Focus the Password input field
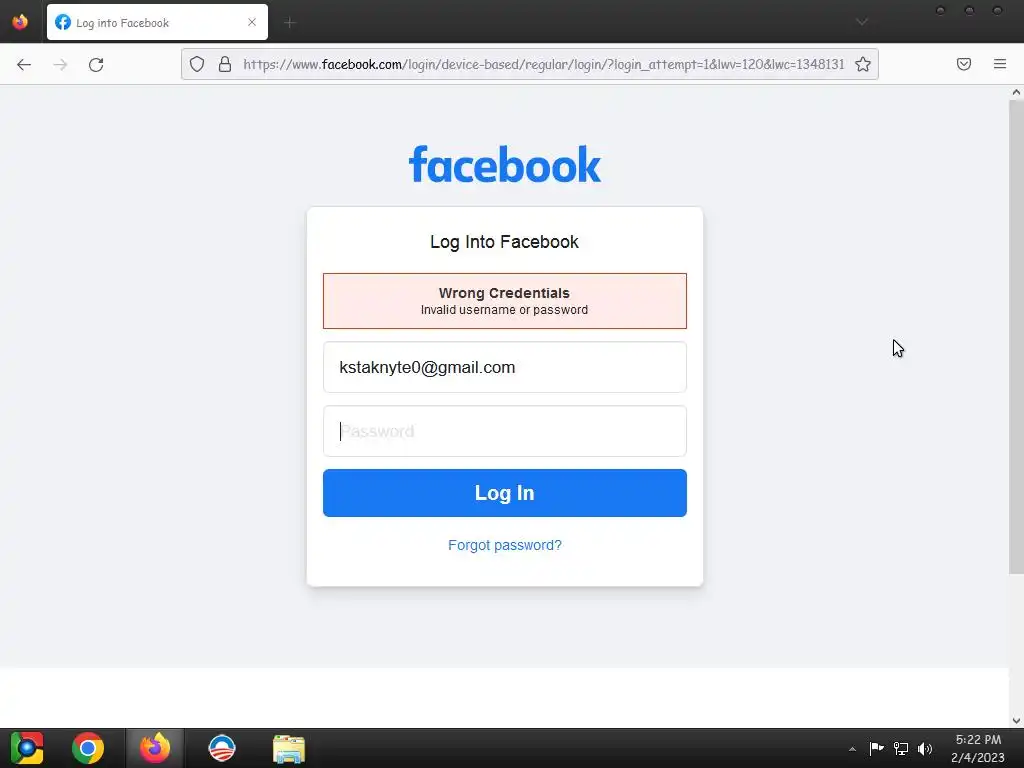Screen dimensions: 1024x768 point(505,431)
